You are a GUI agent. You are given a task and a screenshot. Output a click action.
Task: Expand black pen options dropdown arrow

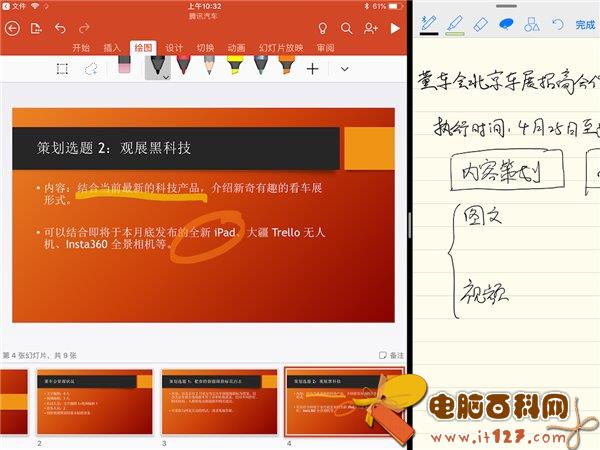point(166,76)
